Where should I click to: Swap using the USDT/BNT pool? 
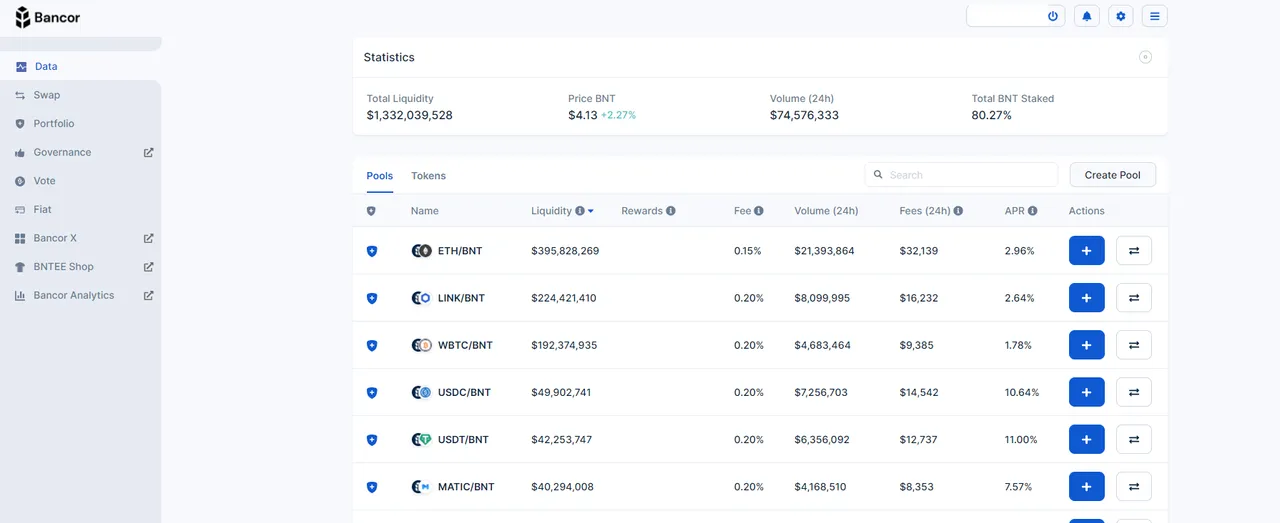click(x=1134, y=439)
